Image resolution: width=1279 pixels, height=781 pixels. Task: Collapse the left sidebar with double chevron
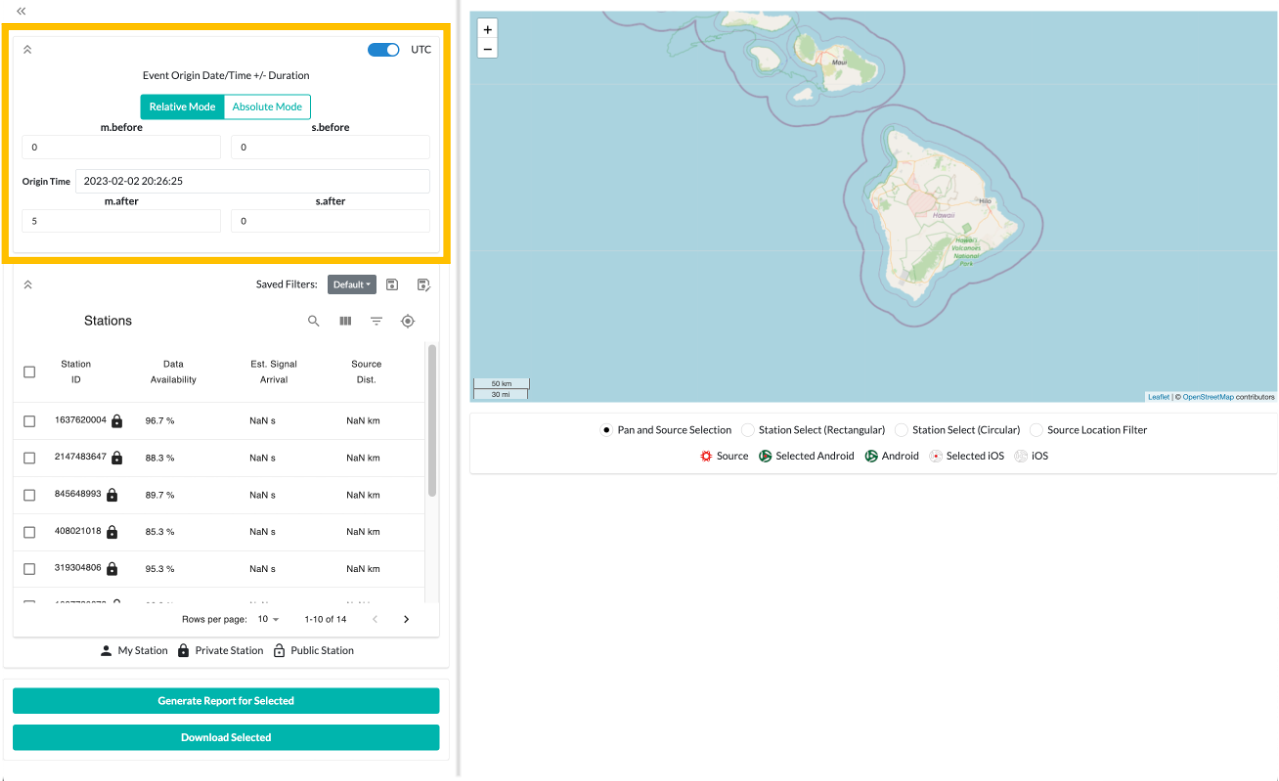click(x=21, y=11)
